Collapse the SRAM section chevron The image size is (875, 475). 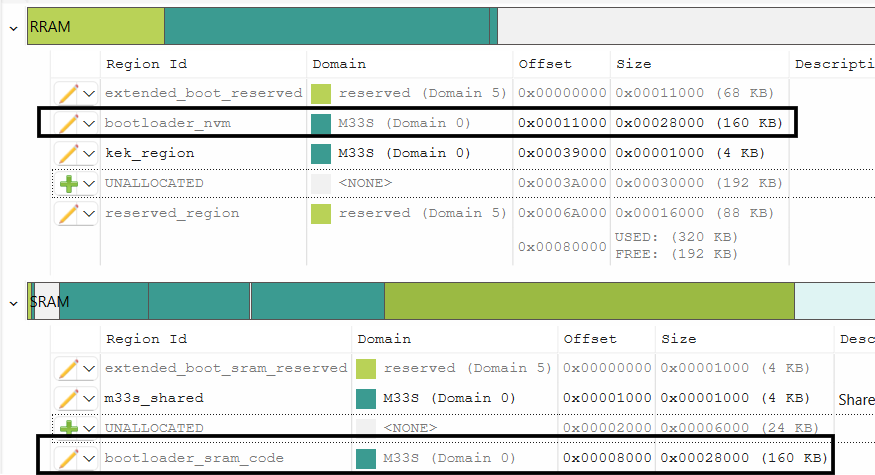click(x=13, y=302)
